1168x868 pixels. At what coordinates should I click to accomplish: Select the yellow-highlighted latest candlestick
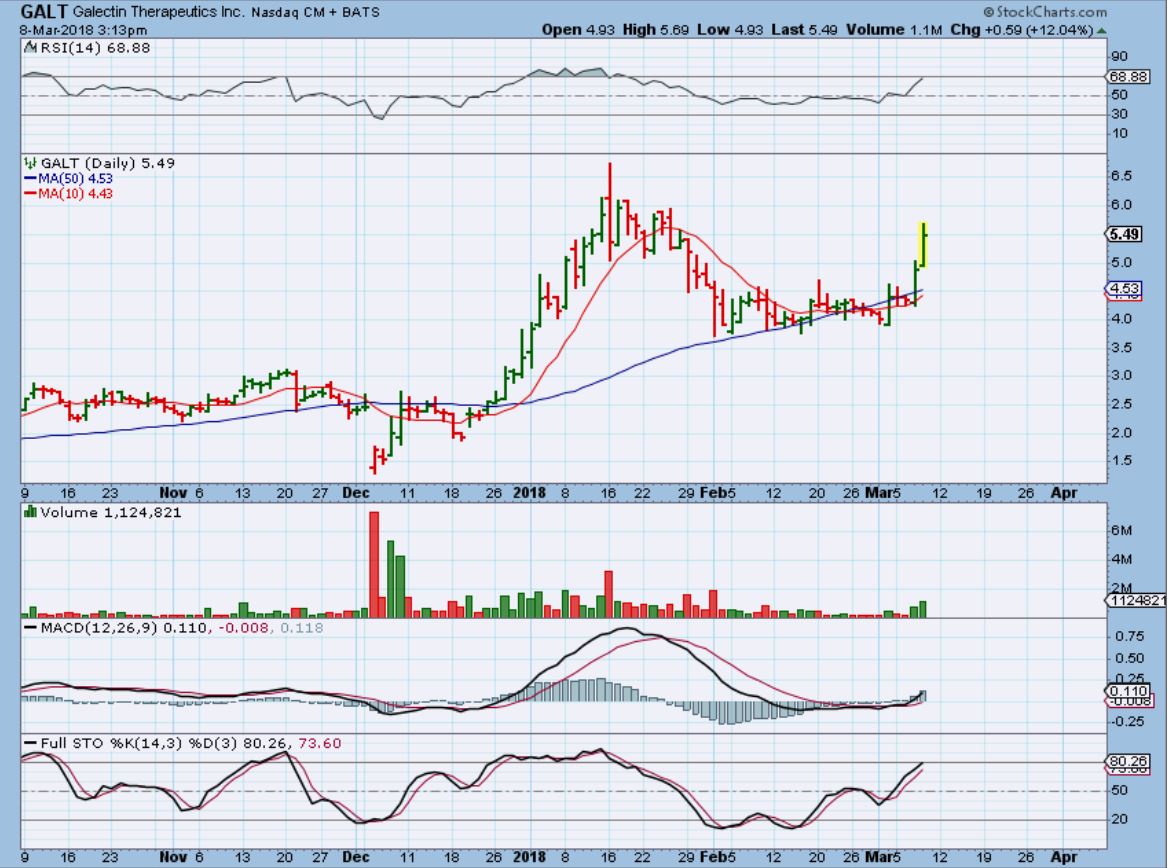[x=925, y=245]
